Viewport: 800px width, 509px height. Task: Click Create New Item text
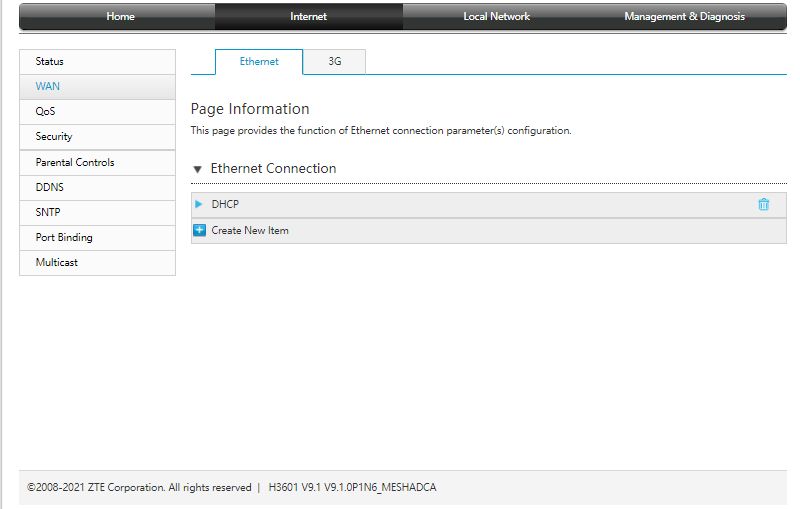click(250, 231)
